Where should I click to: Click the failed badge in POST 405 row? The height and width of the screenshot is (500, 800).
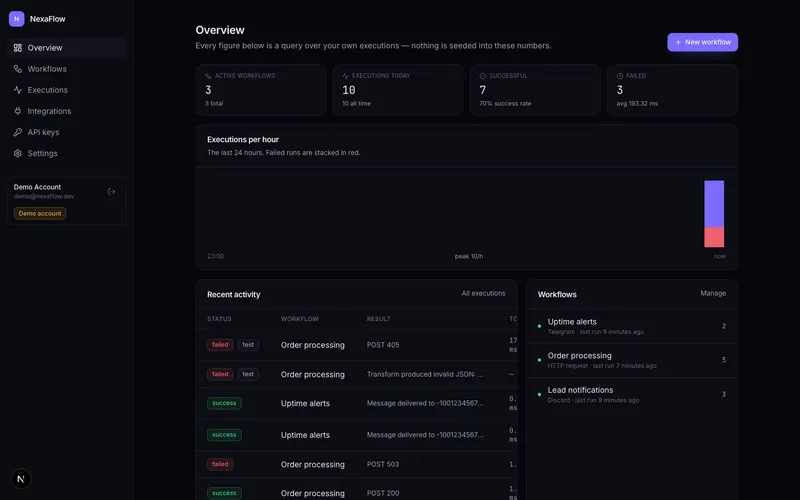pyautogui.click(x=220, y=345)
